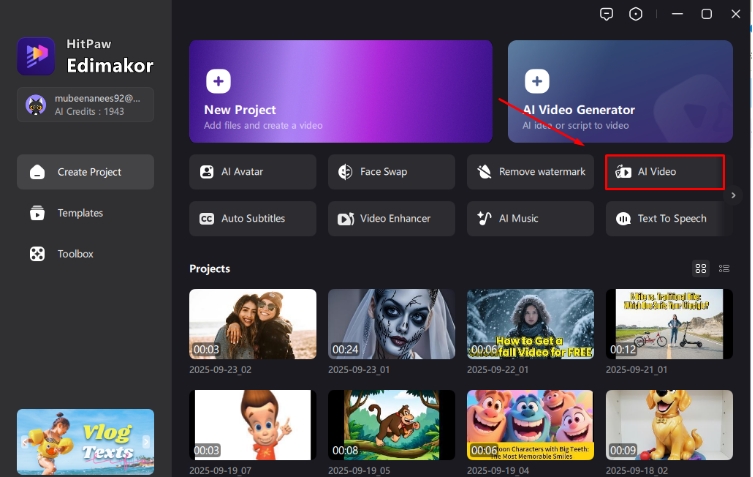
Task: Click the 'AI Credits : 1943' text
Action: (x=89, y=111)
